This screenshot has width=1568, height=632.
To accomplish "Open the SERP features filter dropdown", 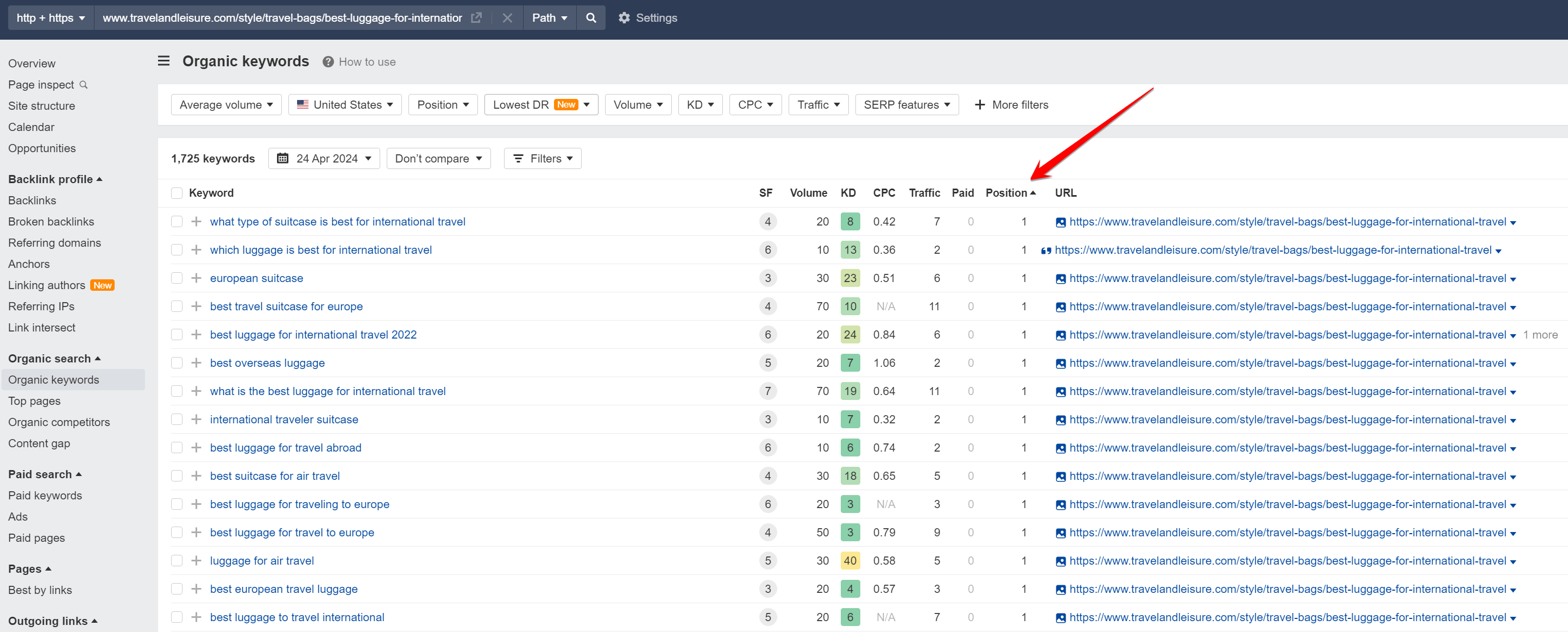I will click(906, 105).
